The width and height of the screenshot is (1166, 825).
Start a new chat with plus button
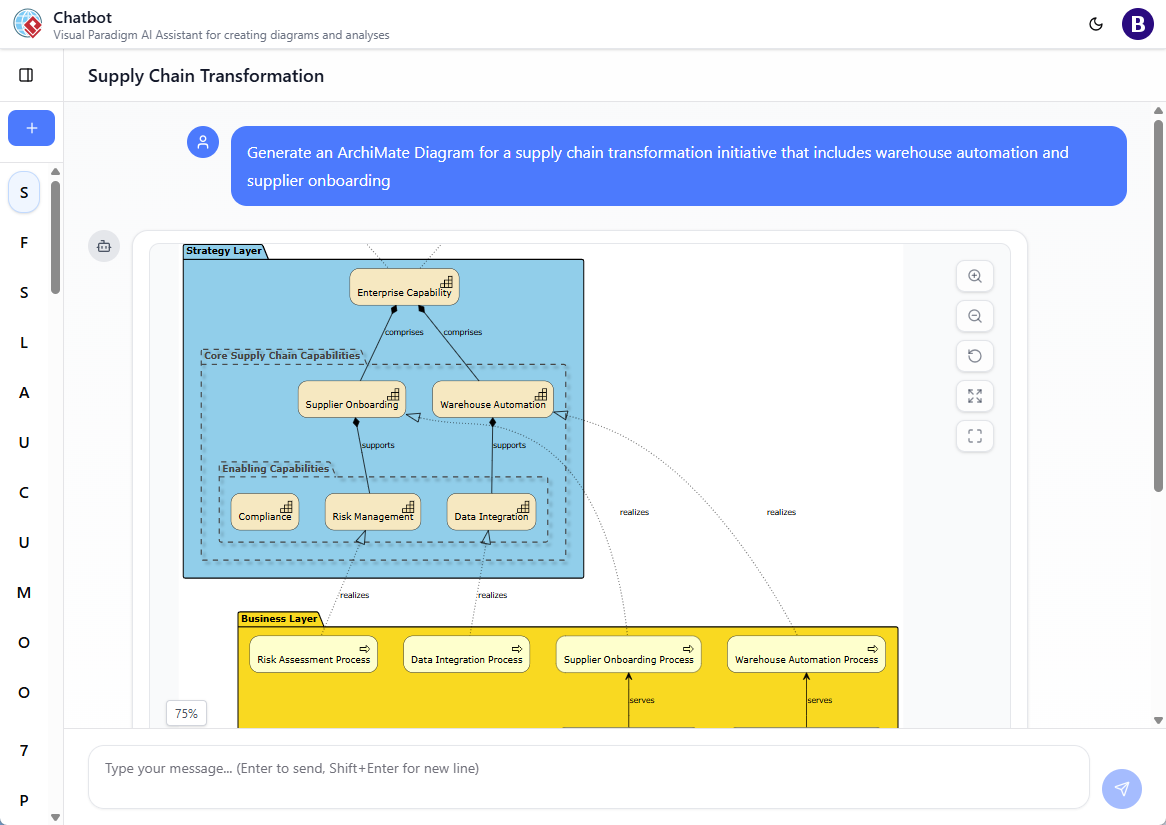31,128
